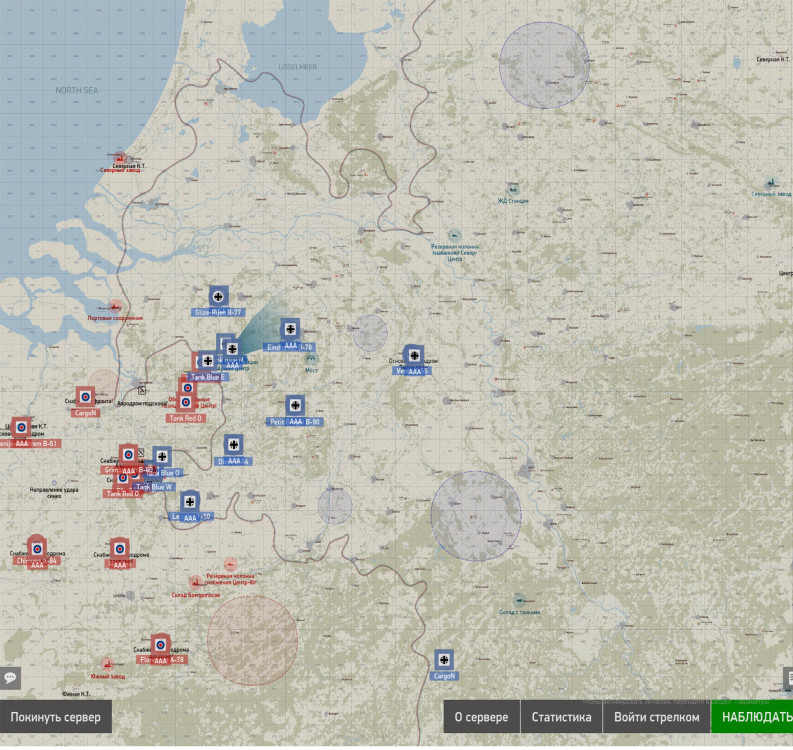793x750 pixels.
Task: Select the red Florennes A-78 airfield icon
Action: pyautogui.click(x=160, y=645)
